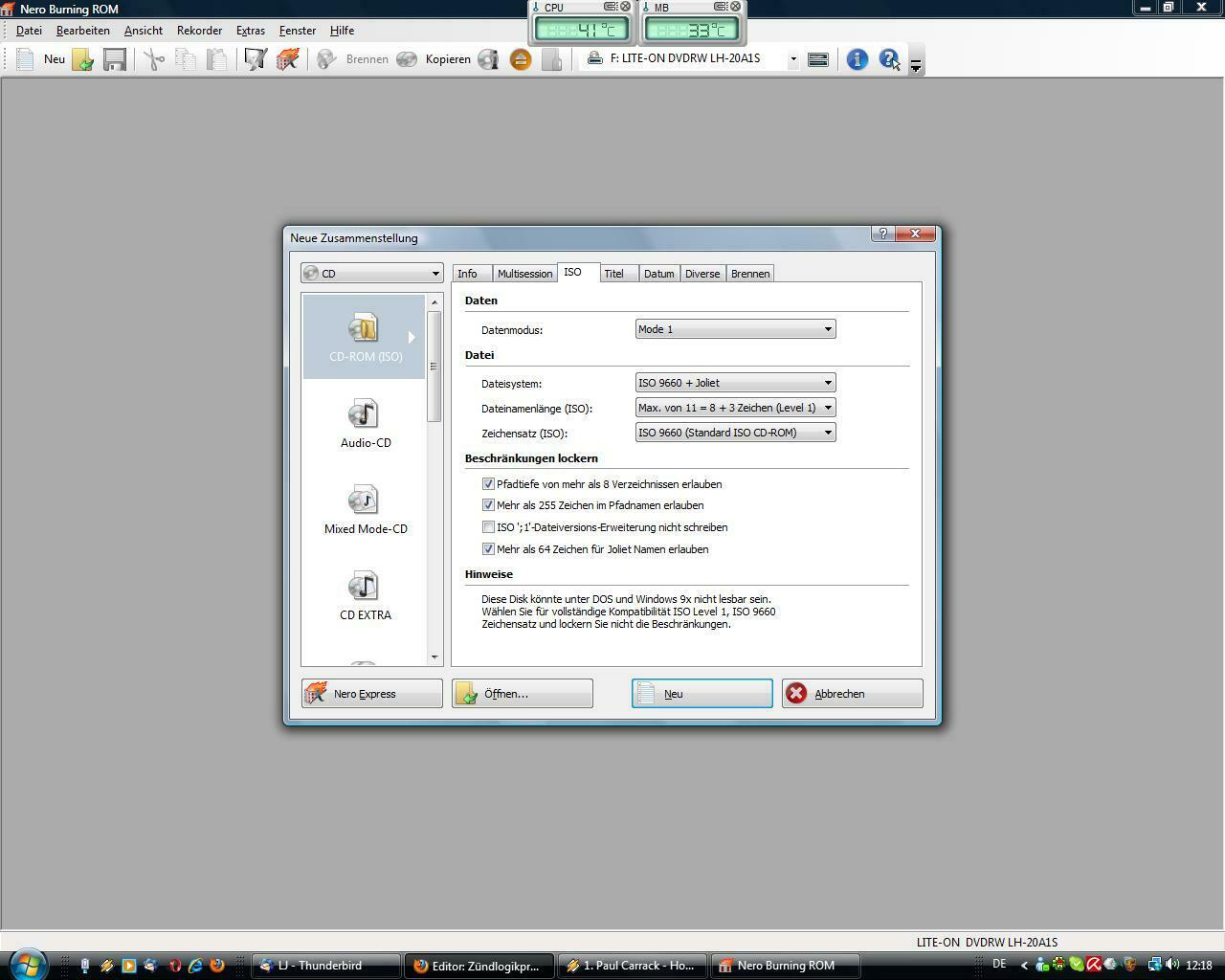This screenshot has width=1225, height=980.
Task: Open the Bearbeiten menu
Action: click(82, 31)
